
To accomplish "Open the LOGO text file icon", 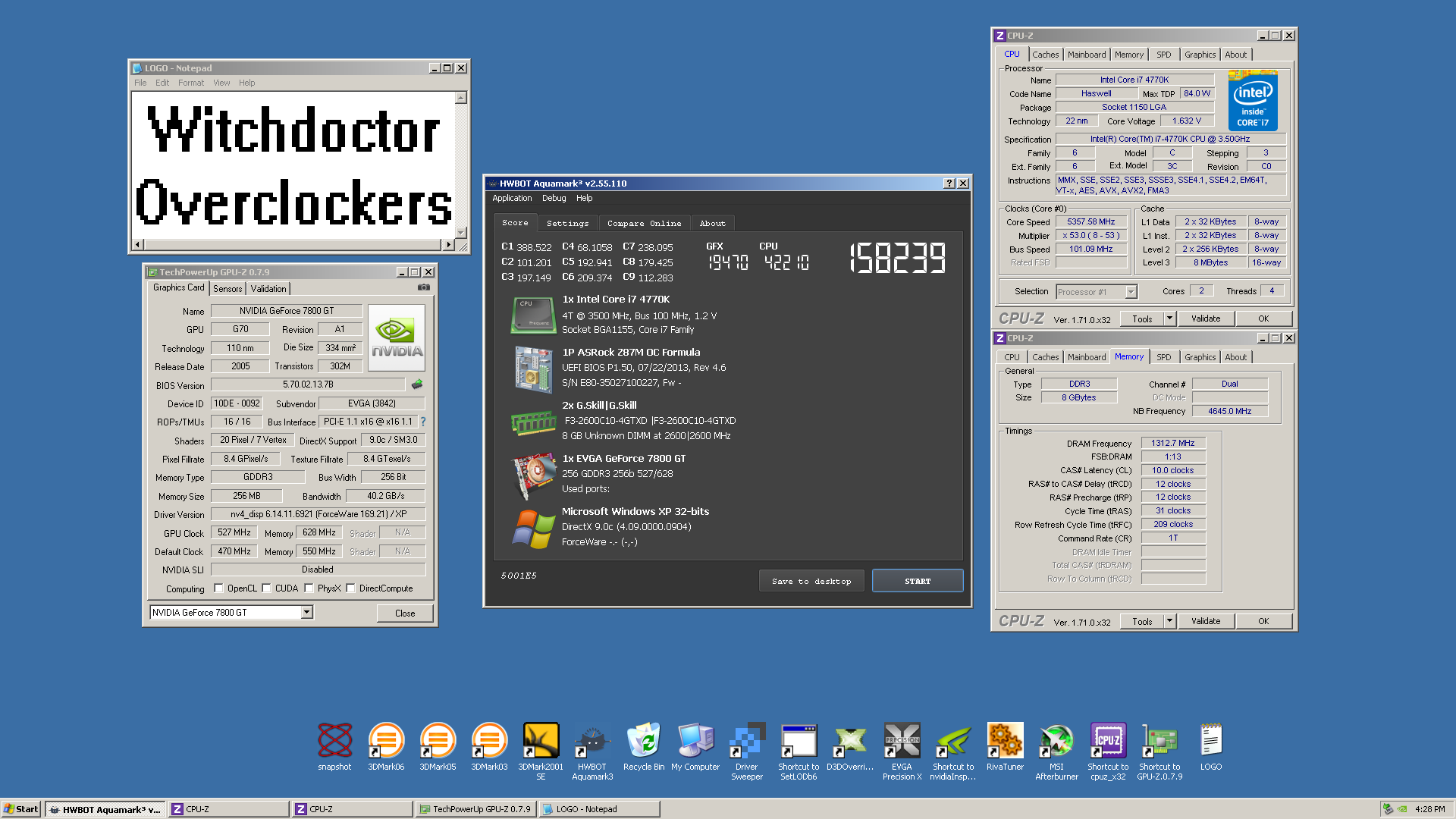I will tap(1211, 740).
